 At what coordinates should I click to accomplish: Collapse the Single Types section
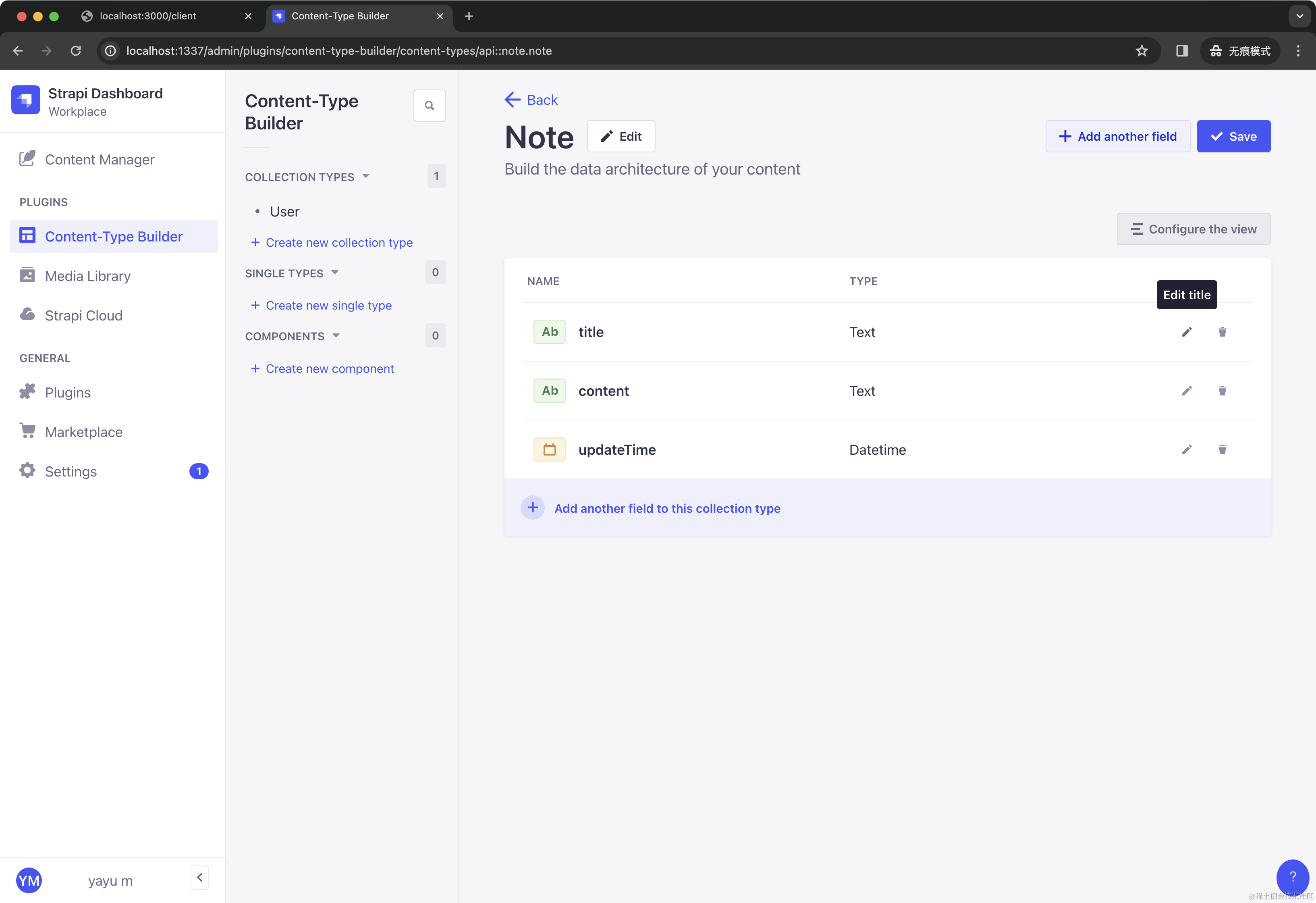point(335,273)
